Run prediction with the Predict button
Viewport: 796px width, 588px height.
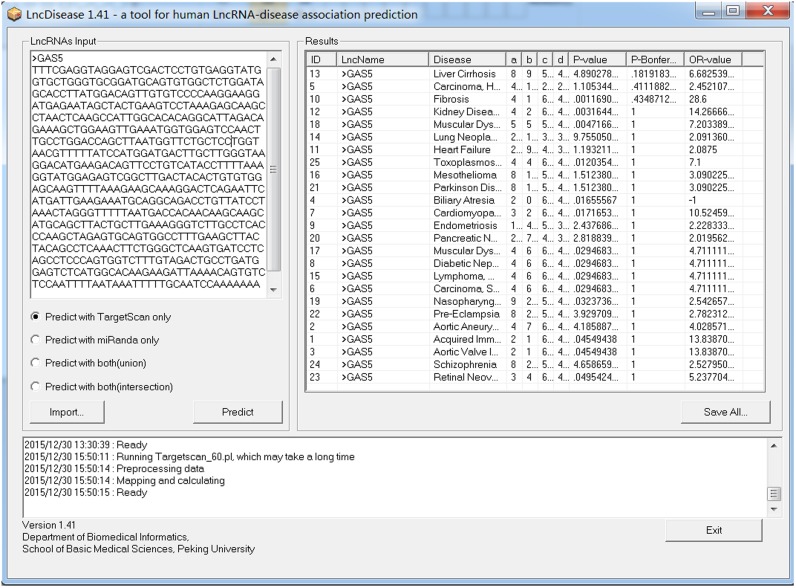pyautogui.click(x=238, y=412)
